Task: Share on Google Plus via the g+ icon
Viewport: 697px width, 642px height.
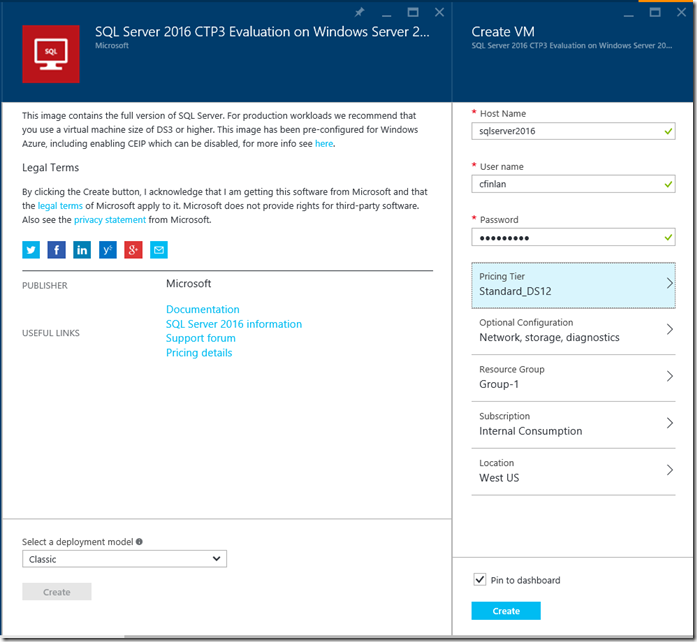Action: [133, 250]
